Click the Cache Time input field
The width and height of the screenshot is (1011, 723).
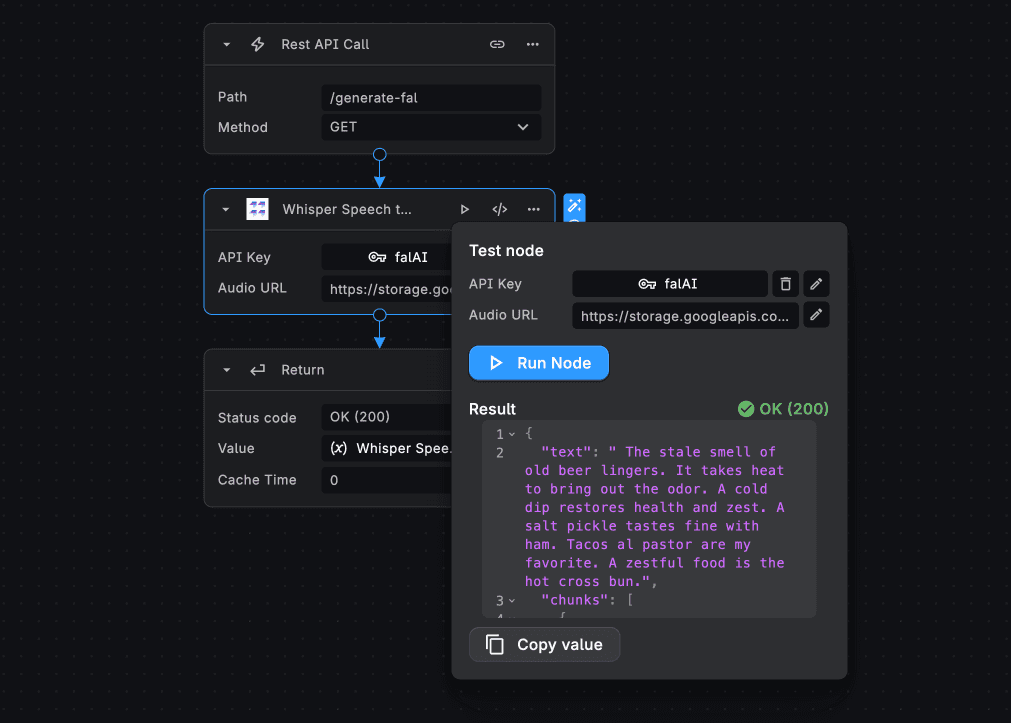(x=387, y=481)
